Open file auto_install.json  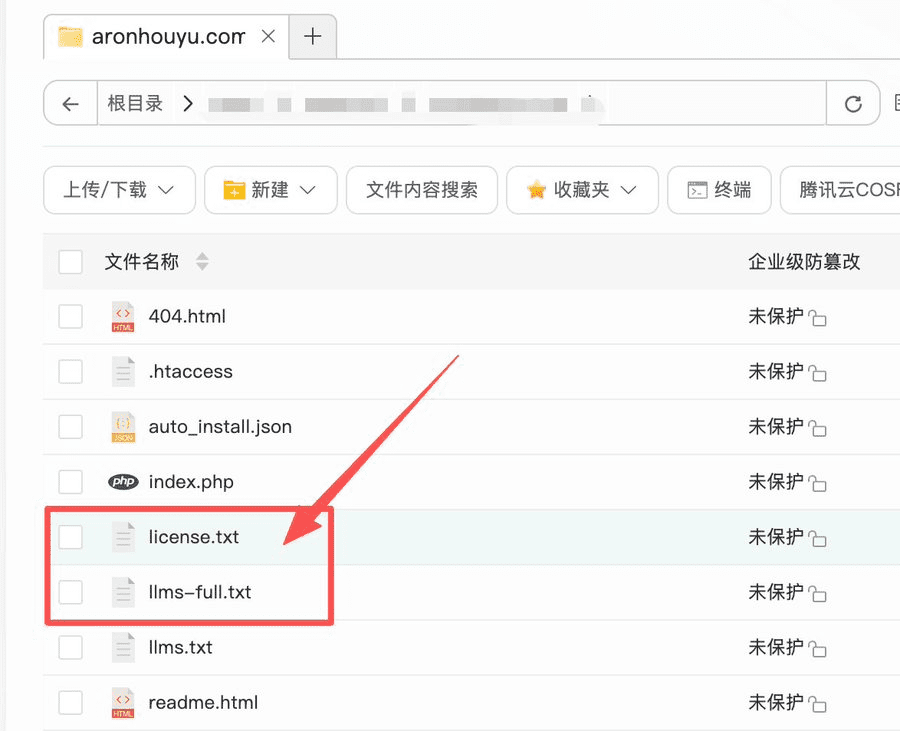[x=220, y=427]
